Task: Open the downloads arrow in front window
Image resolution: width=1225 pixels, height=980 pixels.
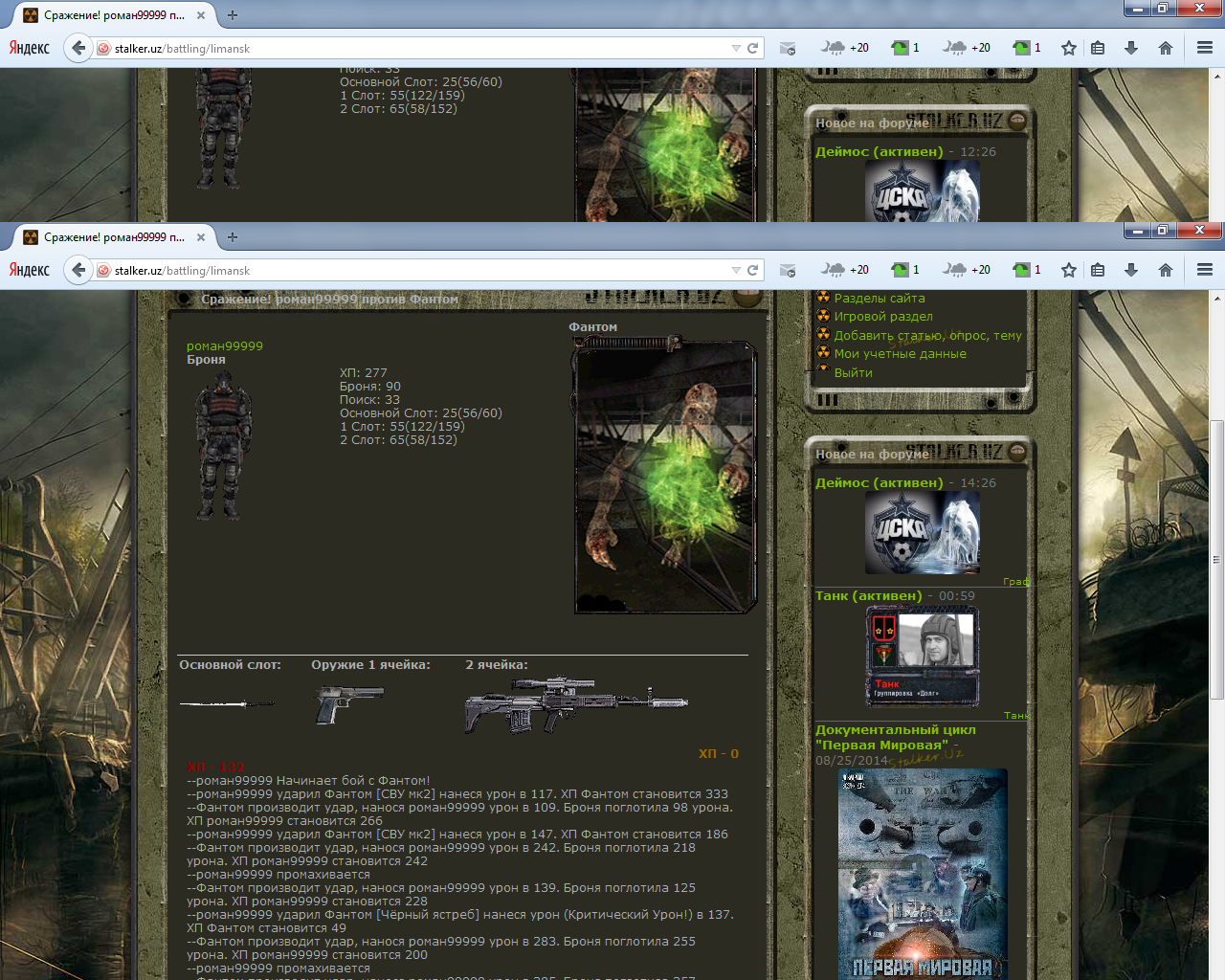Action: [1131, 270]
